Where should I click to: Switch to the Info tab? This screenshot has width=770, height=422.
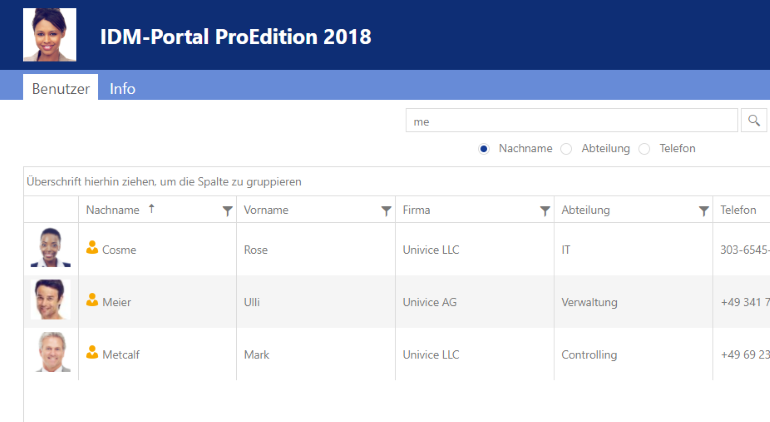[x=122, y=88]
